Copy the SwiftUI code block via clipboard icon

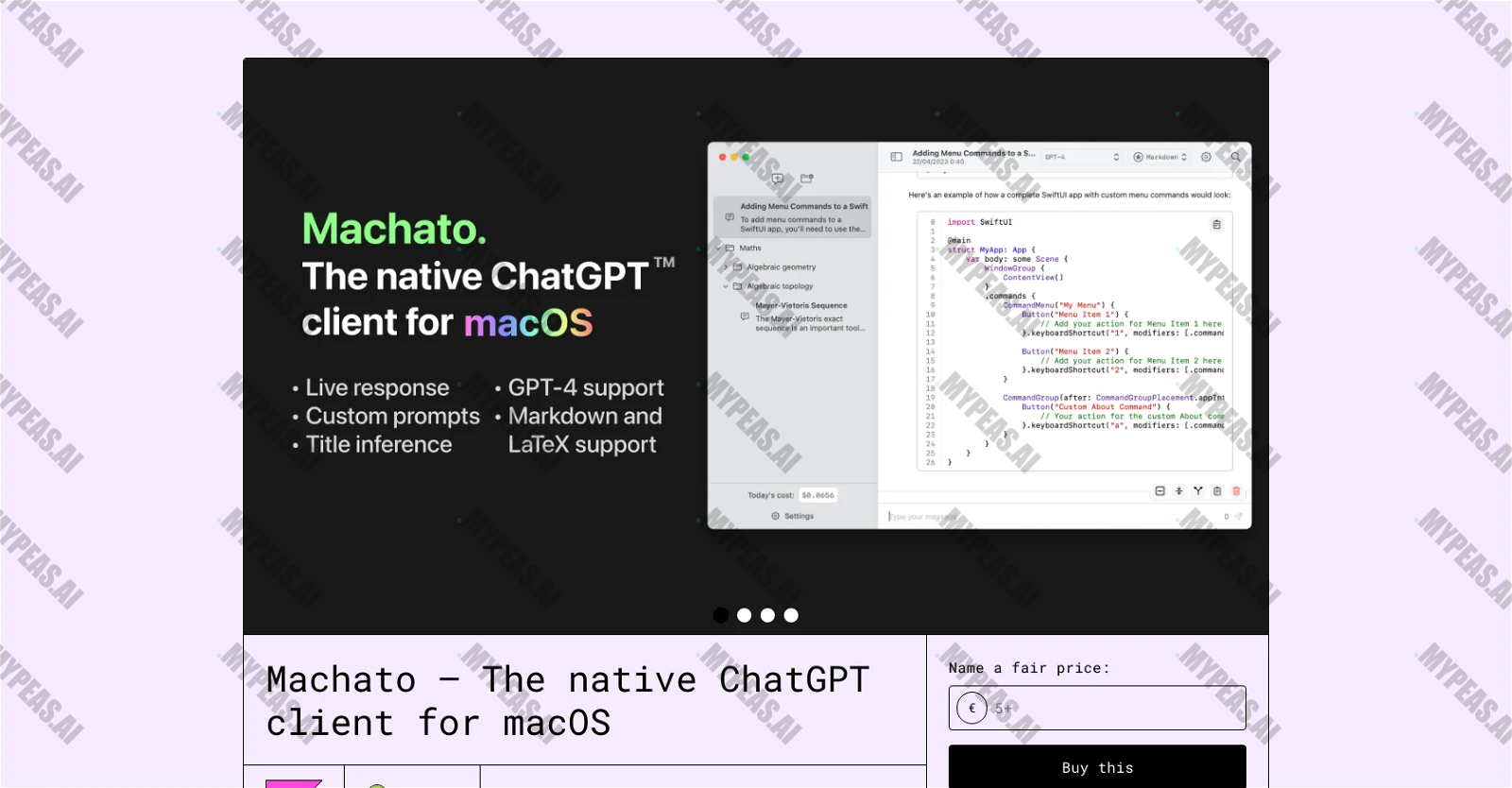click(1216, 224)
